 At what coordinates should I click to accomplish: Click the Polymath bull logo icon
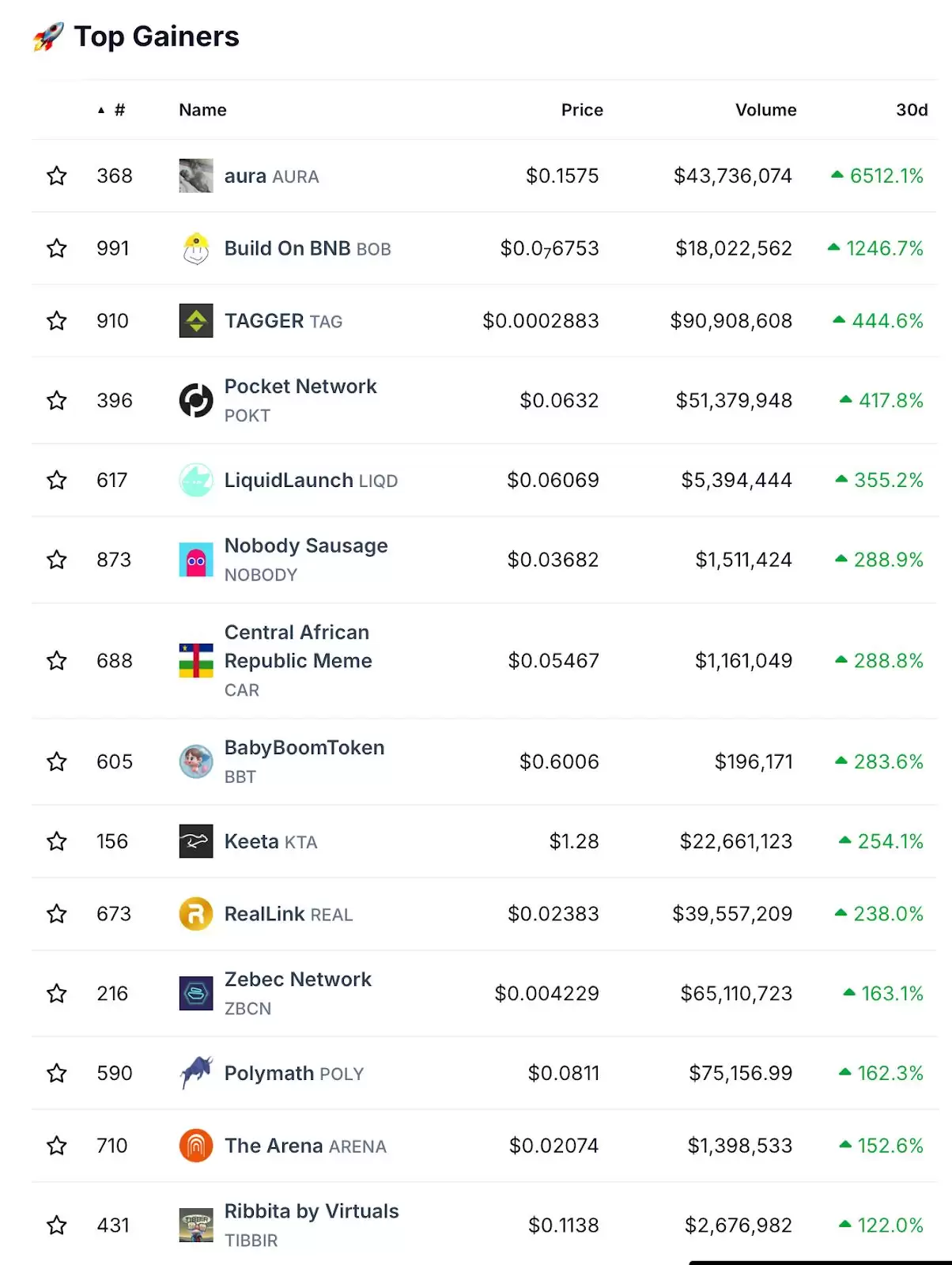(x=196, y=1073)
